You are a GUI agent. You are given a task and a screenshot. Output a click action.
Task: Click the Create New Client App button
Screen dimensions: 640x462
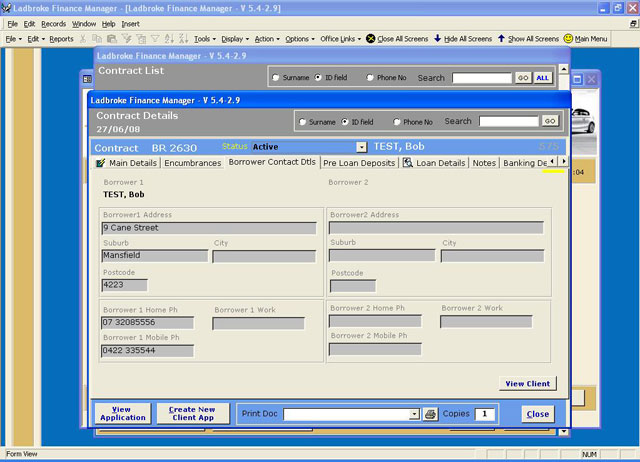[193, 413]
